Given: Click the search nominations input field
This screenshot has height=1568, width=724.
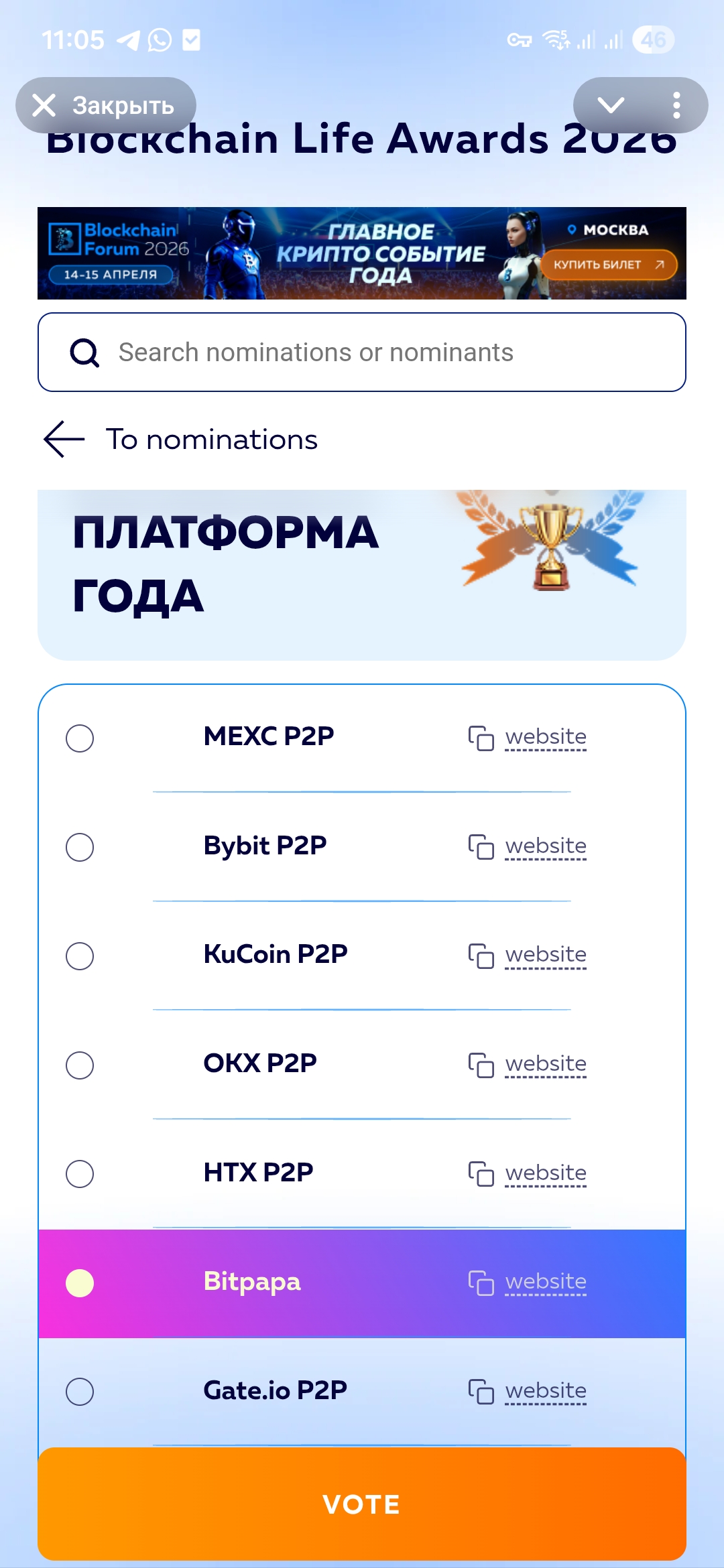Looking at the screenshot, I should 362,352.
